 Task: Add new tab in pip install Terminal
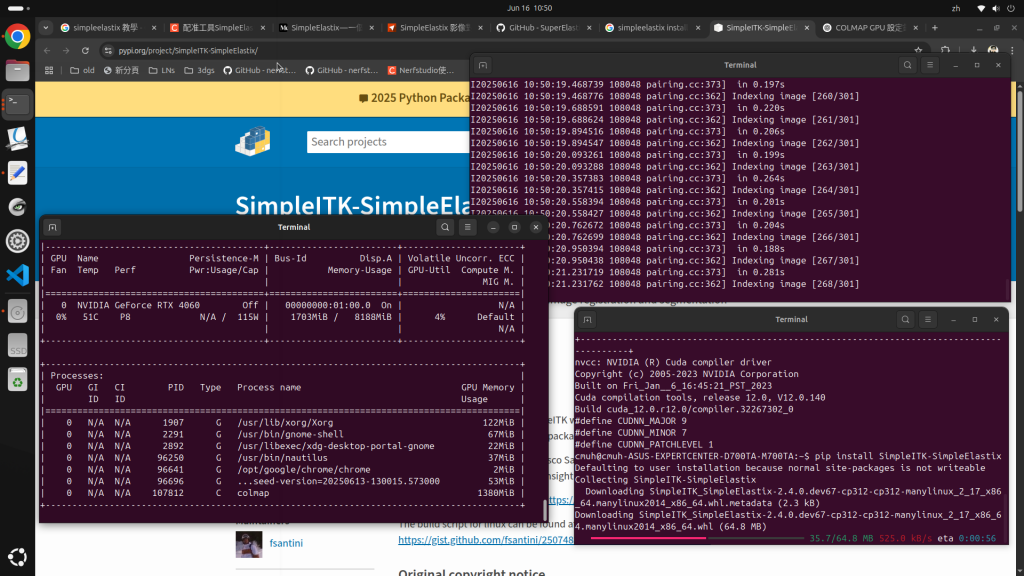click(587, 319)
